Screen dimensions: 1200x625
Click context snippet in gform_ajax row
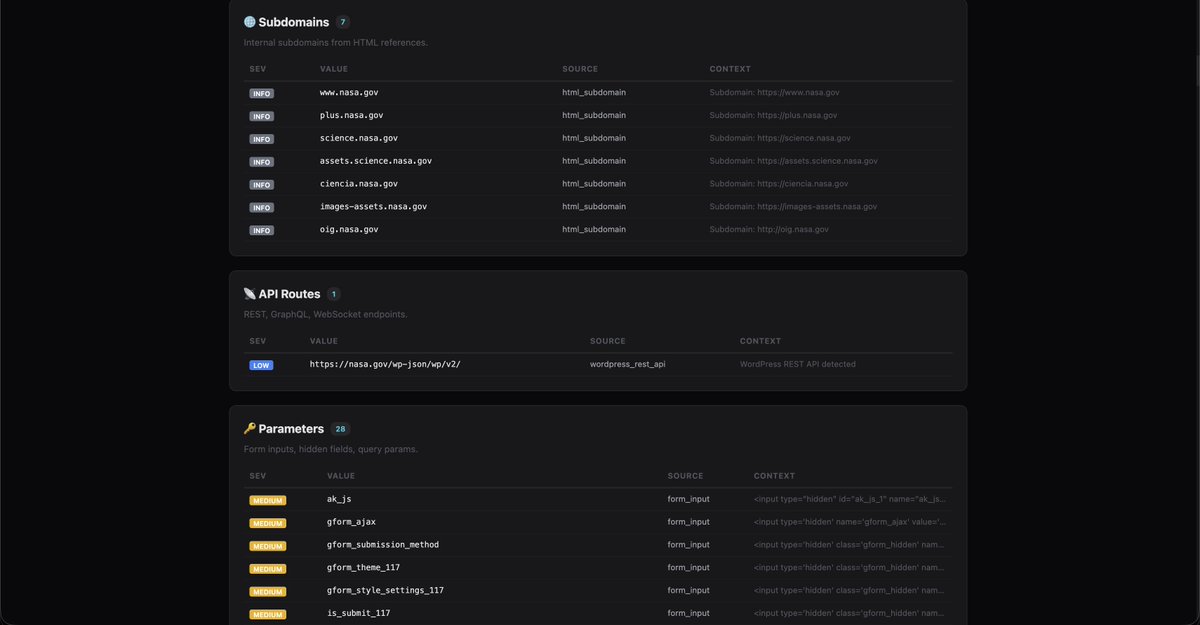pos(850,522)
